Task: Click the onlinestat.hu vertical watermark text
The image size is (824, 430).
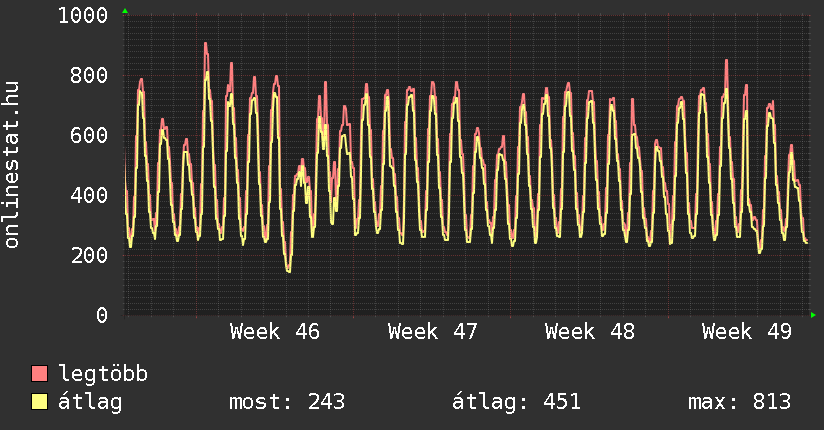Action: click(x=12, y=165)
